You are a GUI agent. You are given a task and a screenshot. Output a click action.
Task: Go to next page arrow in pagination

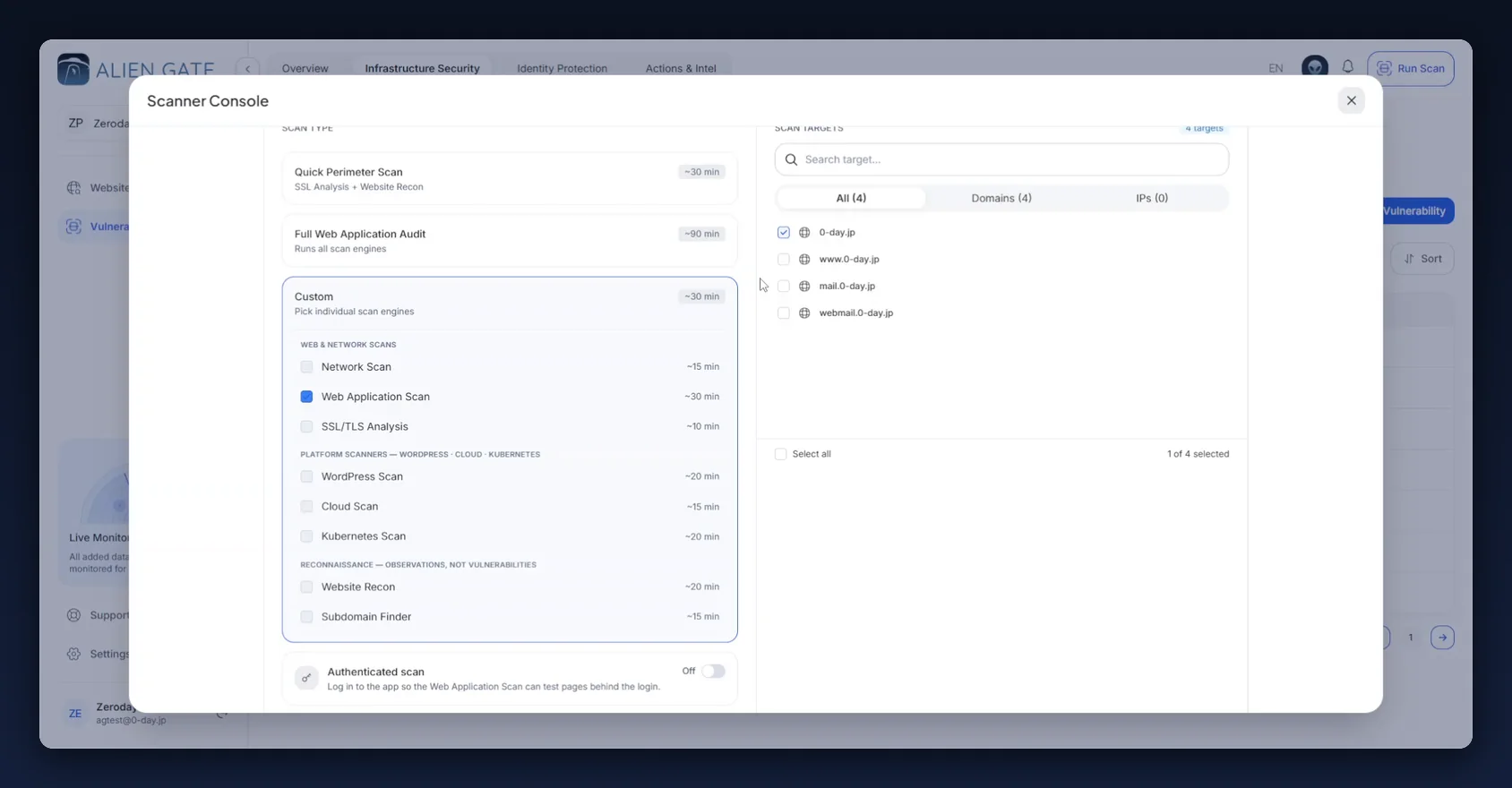tap(1442, 638)
